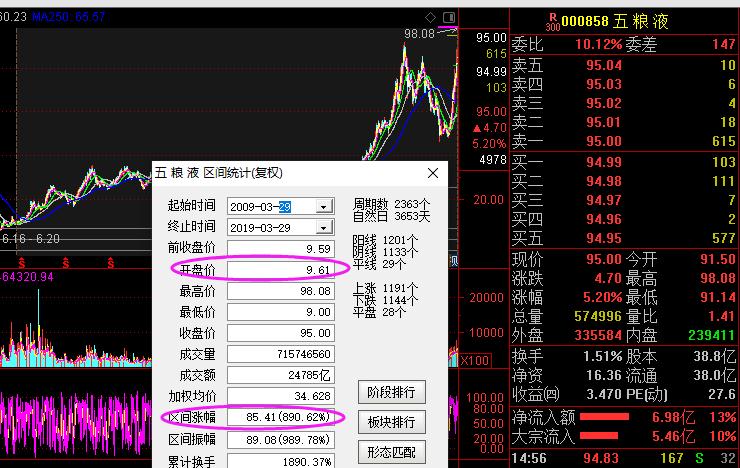Click the 卖一 price 95.00
The width and height of the screenshot is (740, 468).
(x=604, y=141)
